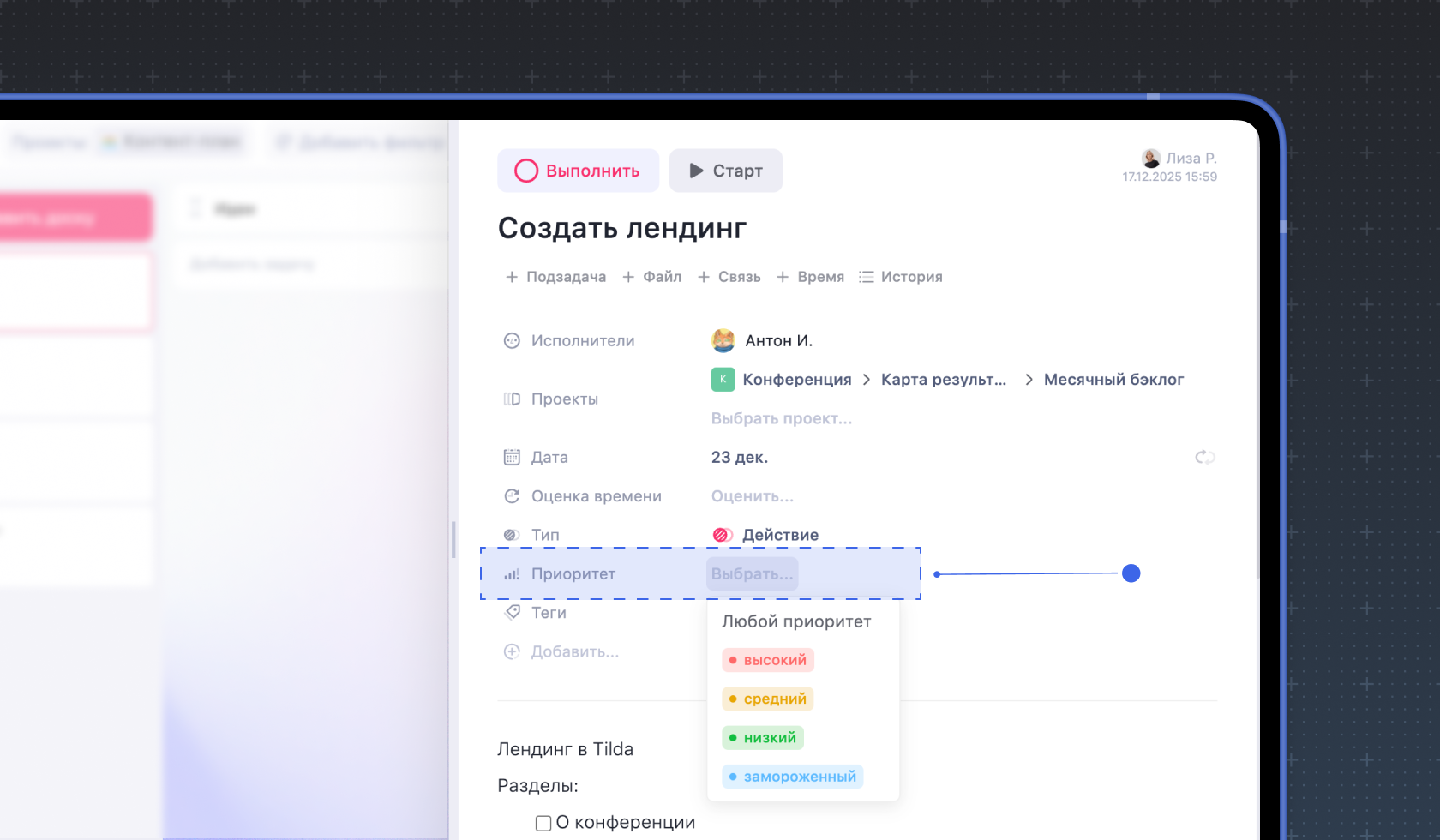The height and width of the screenshot is (840, 1440).
Task: Pick the средний priority color tag
Action: pos(767,699)
